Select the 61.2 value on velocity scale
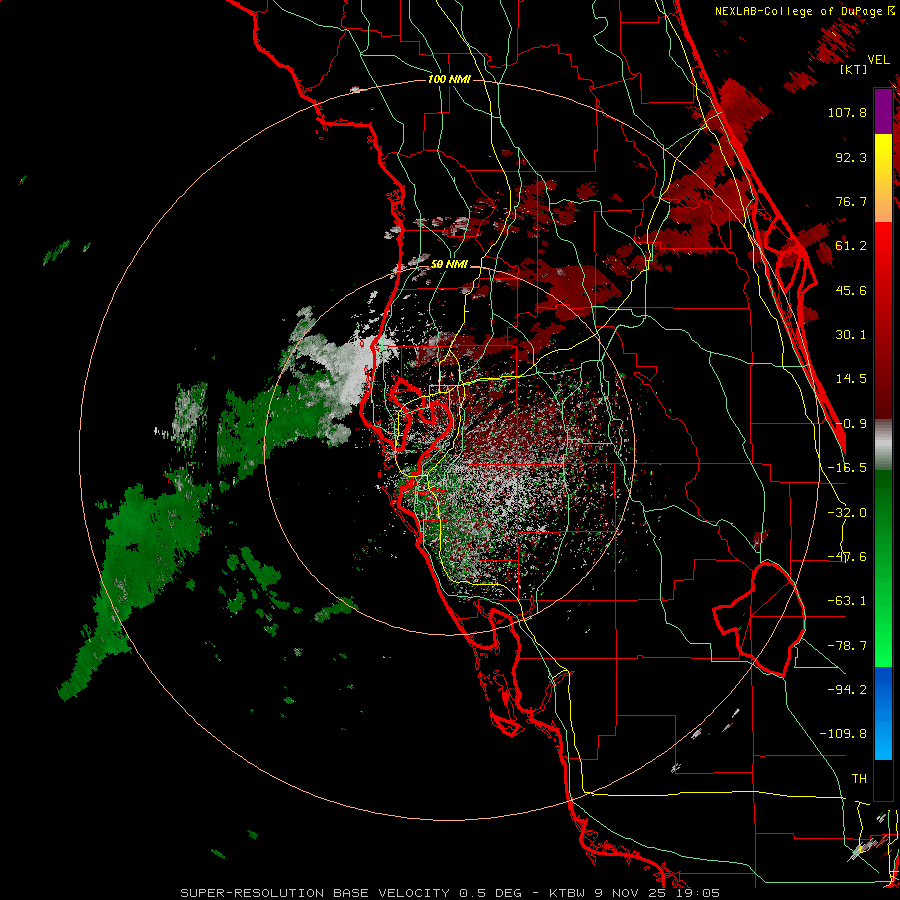The image size is (900, 900). [x=851, y=246]
